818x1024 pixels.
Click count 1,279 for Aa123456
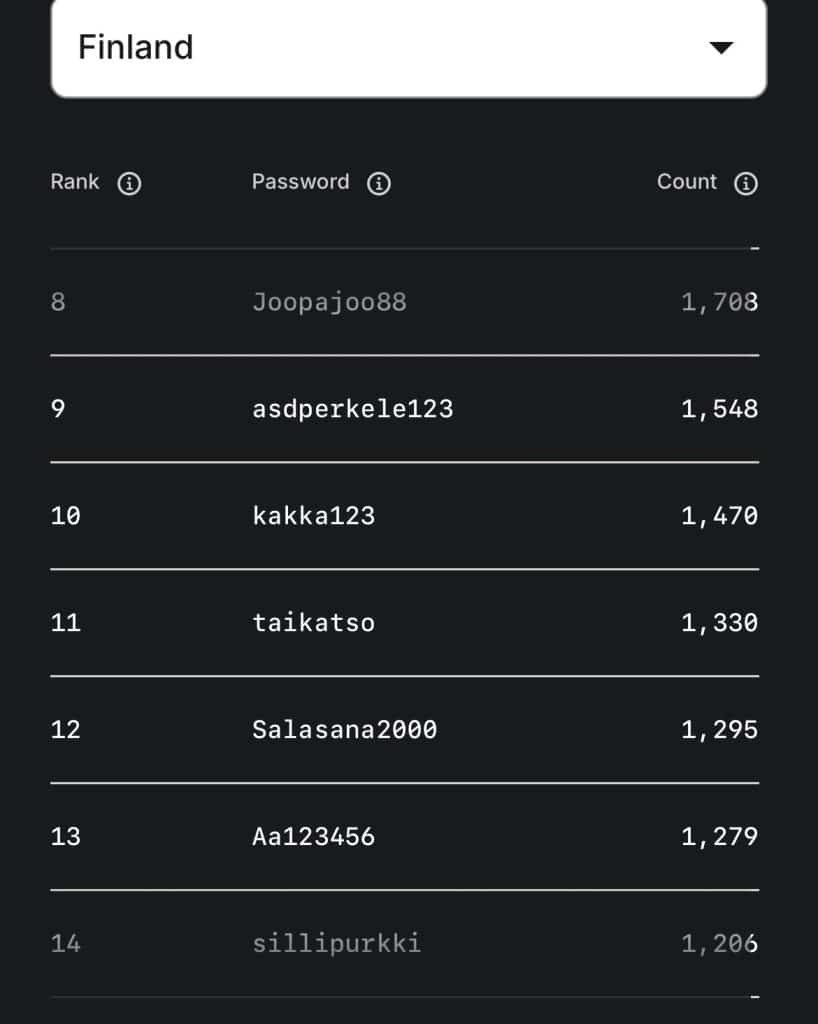click(719, 837)
